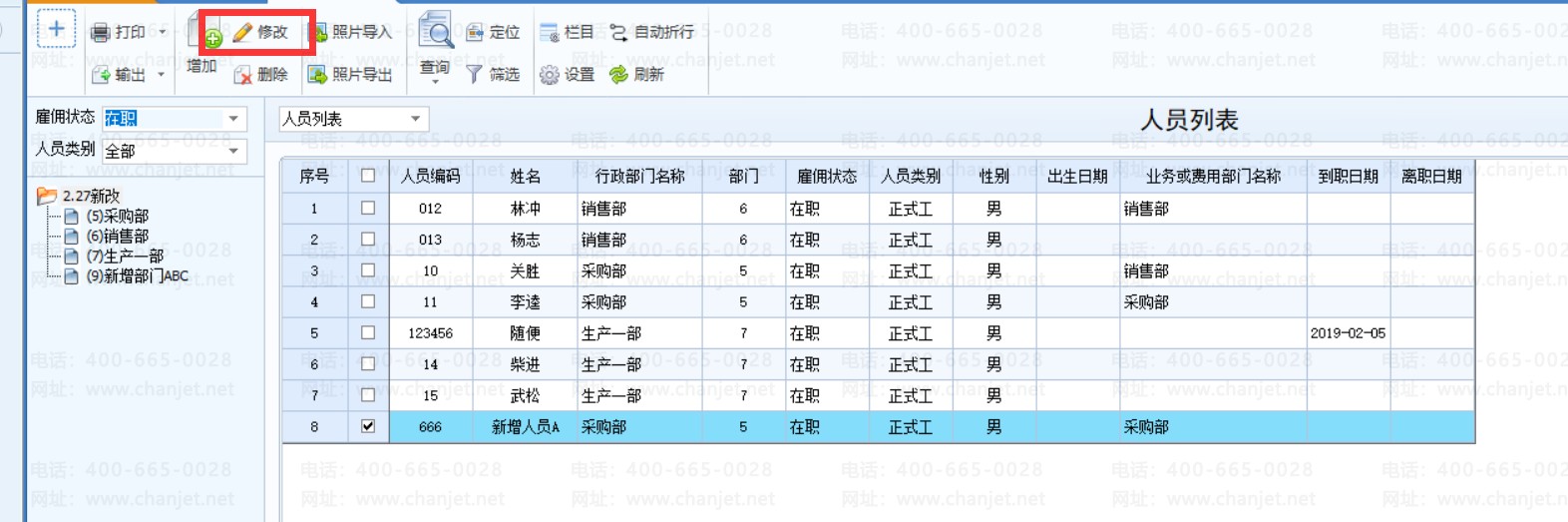Image resolution: width=1568 pixels, height=522 pixels.
Task: Click the 删除 delete button
Action: click(260, 75)
